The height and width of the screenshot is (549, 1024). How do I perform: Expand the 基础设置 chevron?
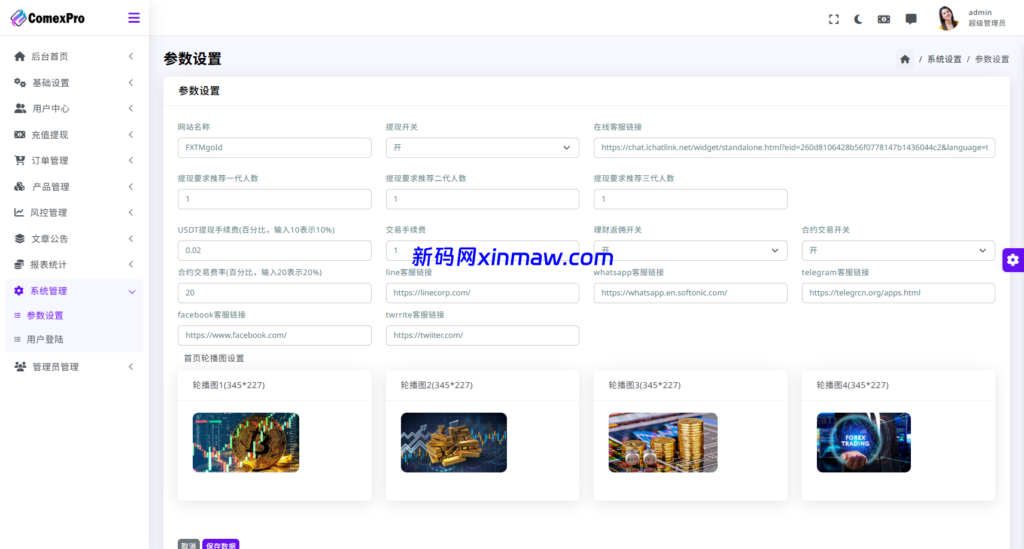click(131, 82)
